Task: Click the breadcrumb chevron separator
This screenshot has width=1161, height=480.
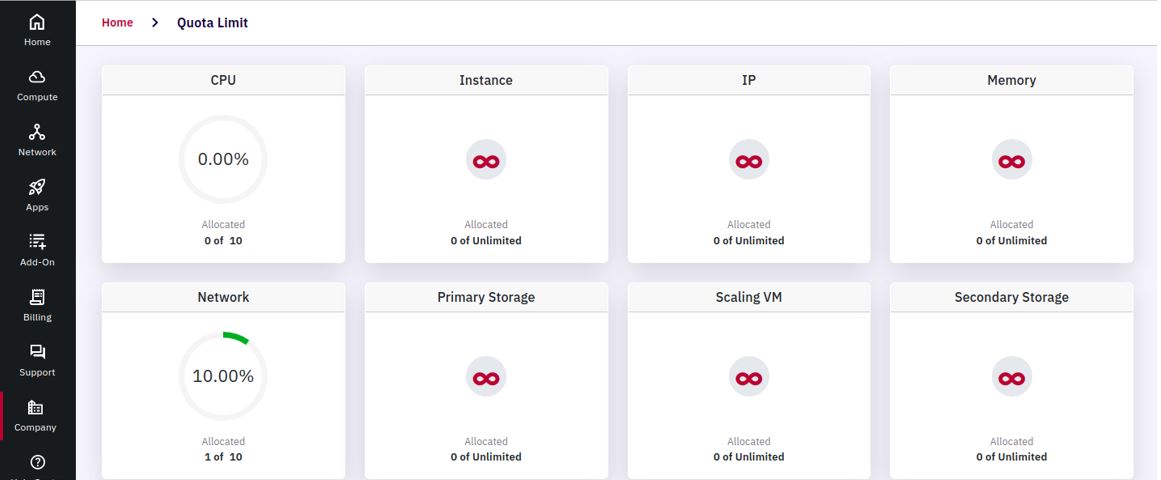Action: click(x=155, y=23)
